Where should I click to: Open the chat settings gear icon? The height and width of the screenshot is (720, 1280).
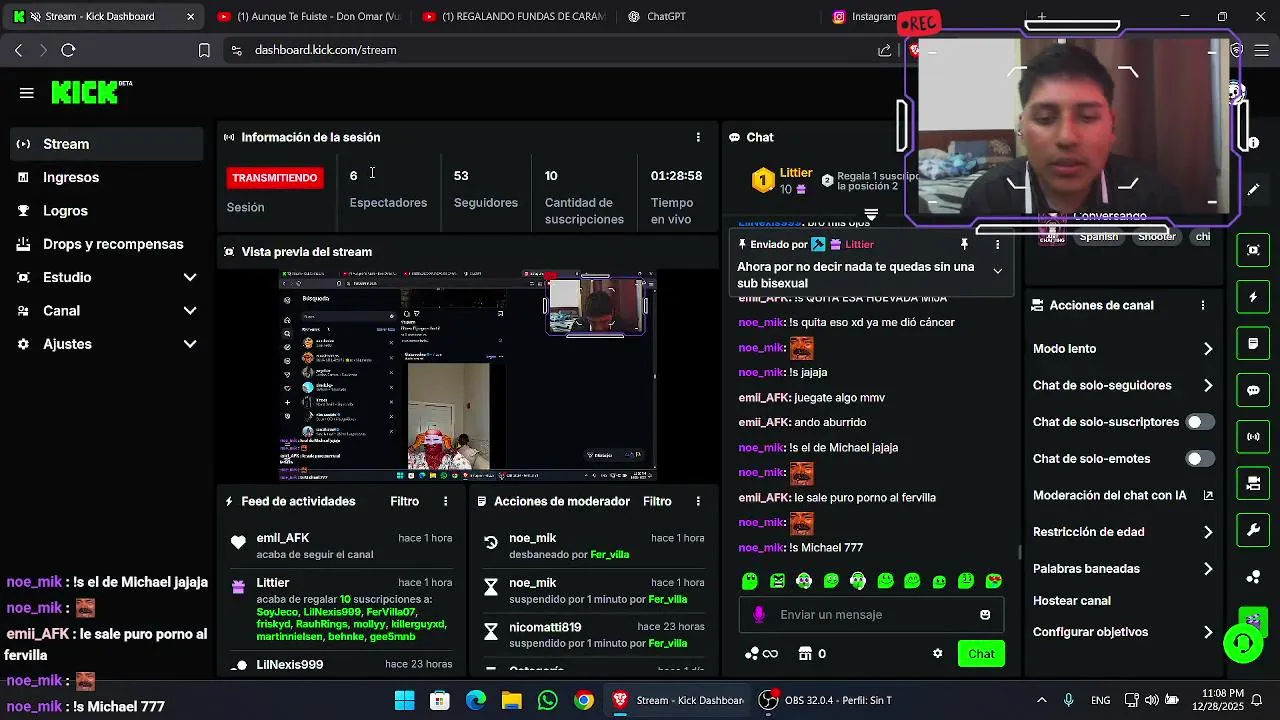(x=937, y=654)
